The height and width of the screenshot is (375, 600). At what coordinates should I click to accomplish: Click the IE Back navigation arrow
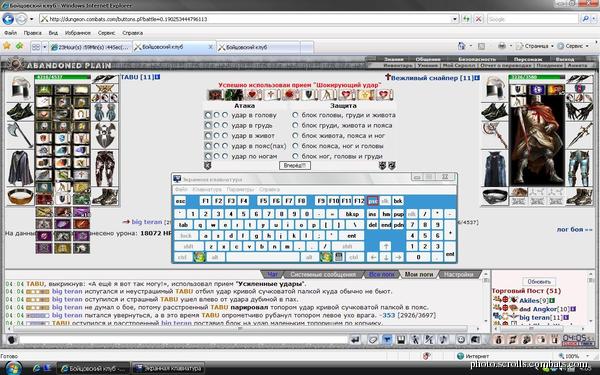click(x=8, y=19)
